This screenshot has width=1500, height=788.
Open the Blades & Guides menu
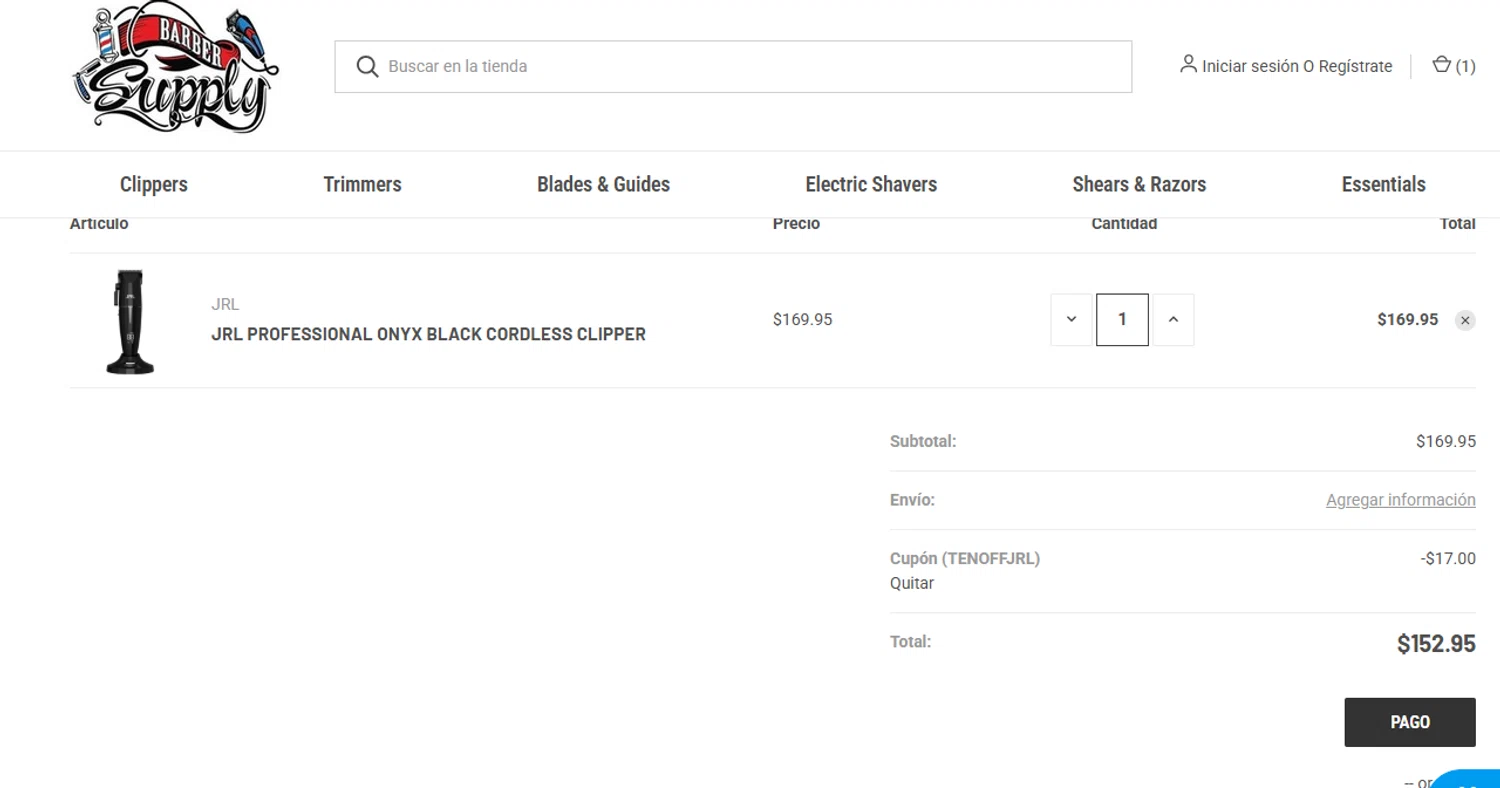(x=603, y=184)
